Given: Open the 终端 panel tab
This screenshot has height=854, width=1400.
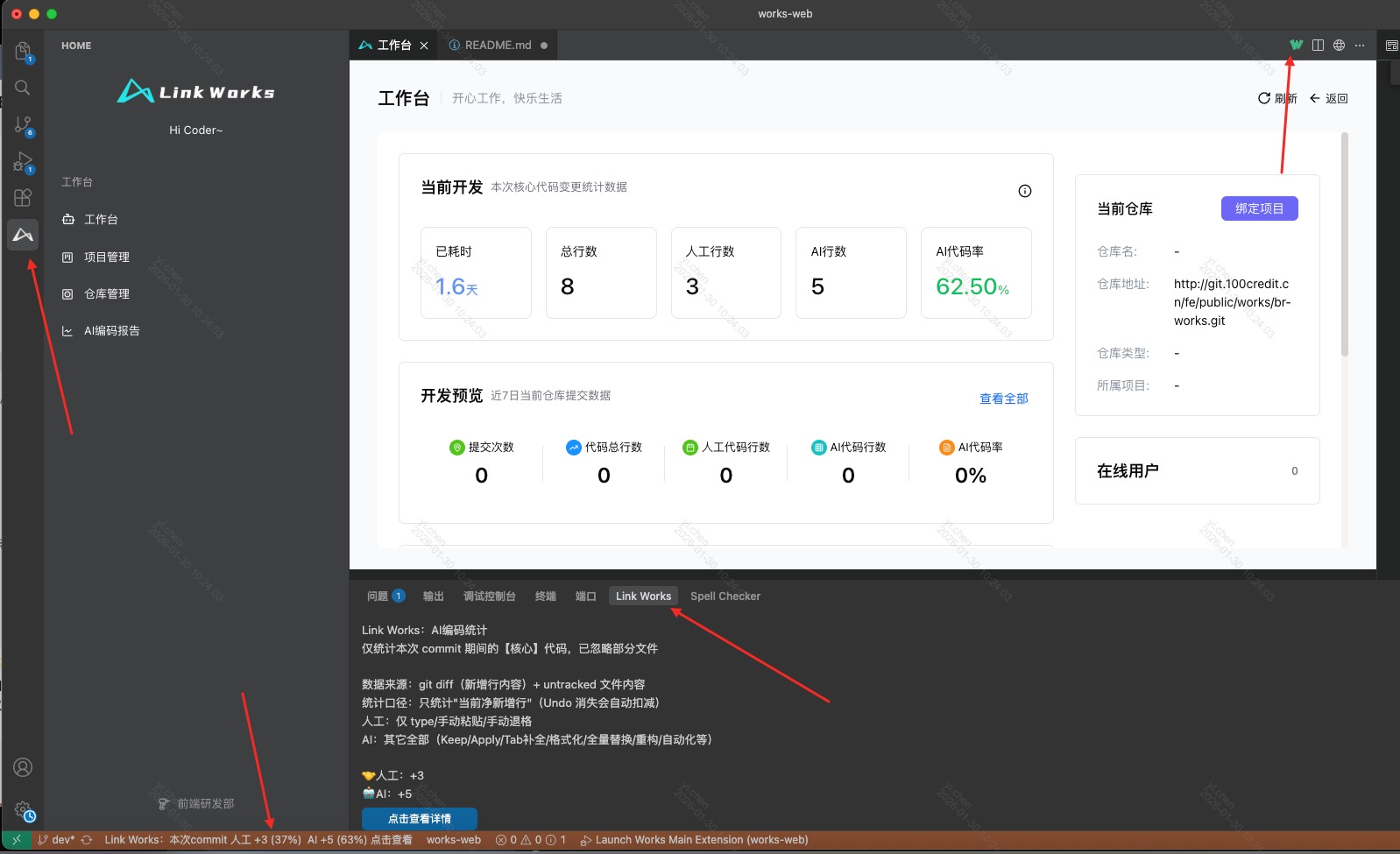Looking at the screenshot, I should point(546,596).
